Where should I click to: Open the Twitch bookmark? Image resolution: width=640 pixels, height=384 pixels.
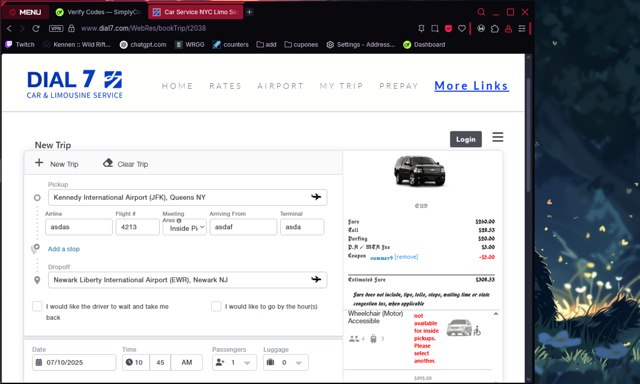[x=20, y=44]
